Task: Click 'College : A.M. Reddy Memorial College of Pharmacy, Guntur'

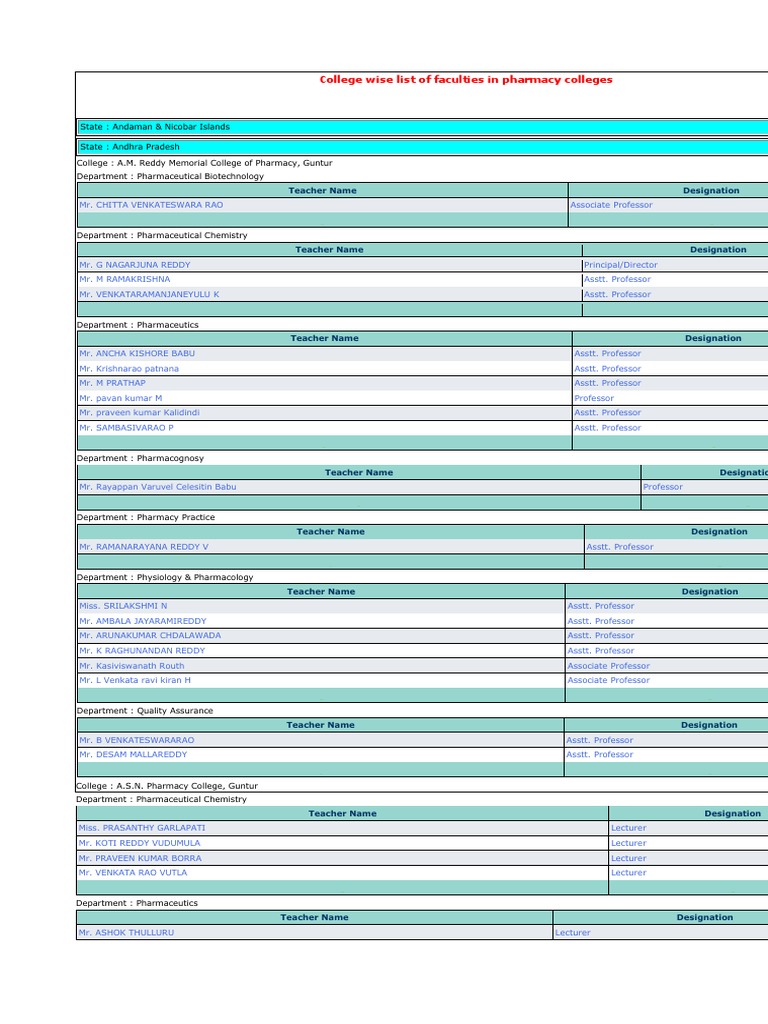Action: [x=204, y=163]
